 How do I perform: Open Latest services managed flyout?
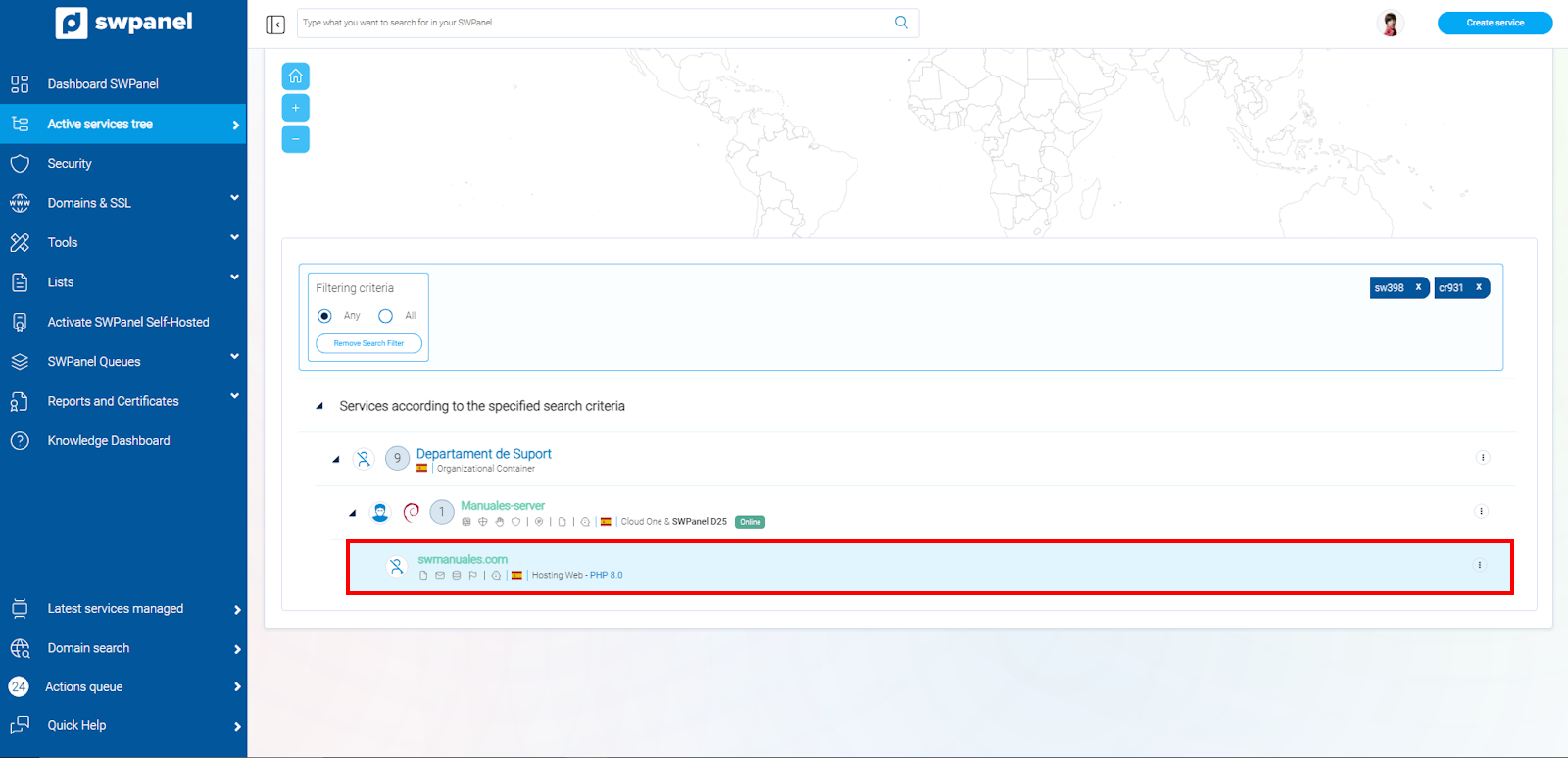click(123, 609)
